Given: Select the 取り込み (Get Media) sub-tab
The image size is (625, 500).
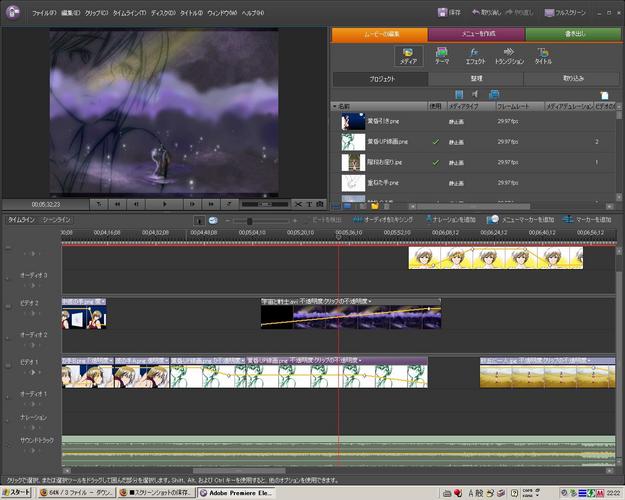Looking at the screenshot, I should pyautogui.click(x=572, y=79).
